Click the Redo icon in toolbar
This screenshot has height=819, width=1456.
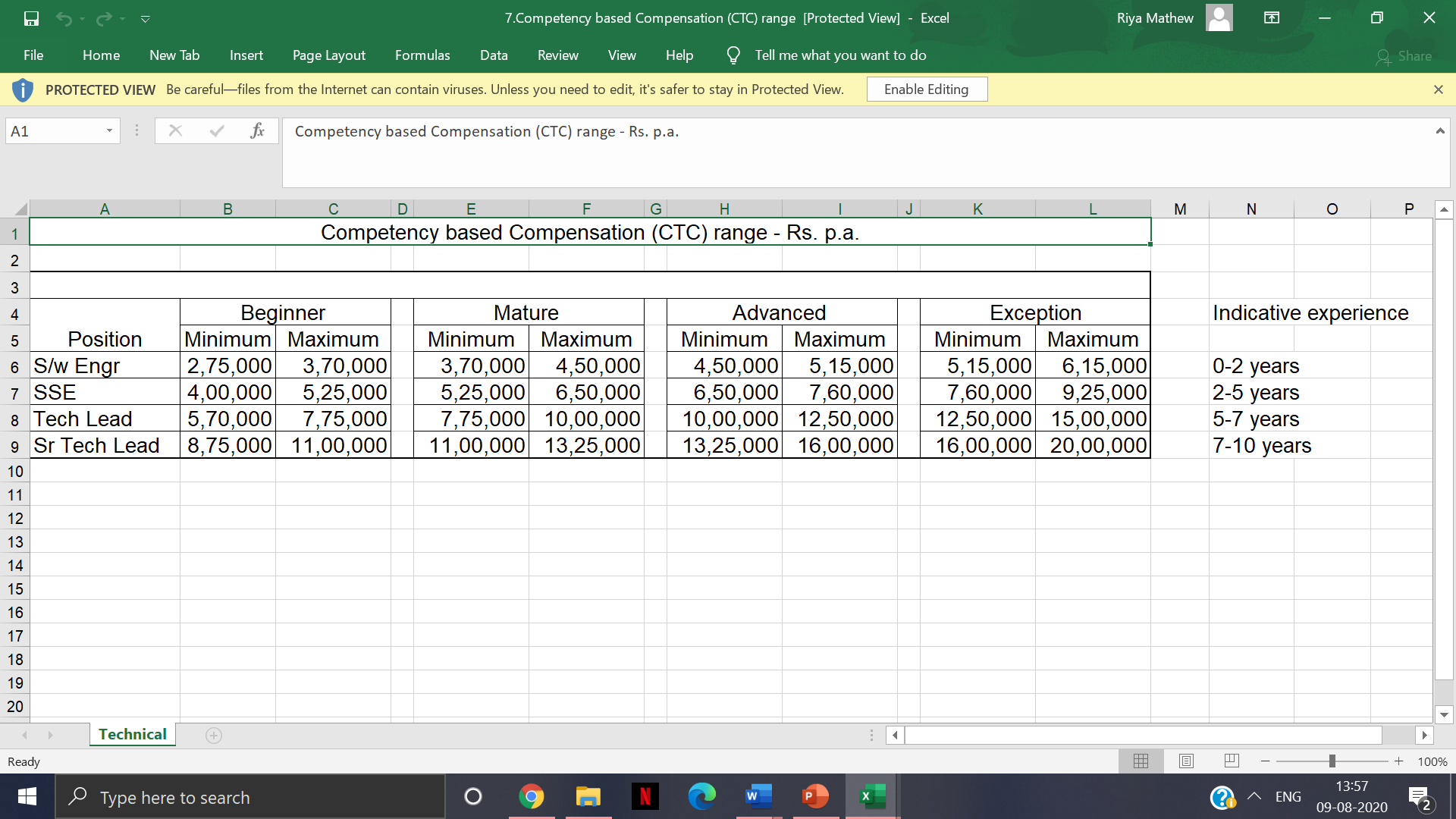pos(101,17)
